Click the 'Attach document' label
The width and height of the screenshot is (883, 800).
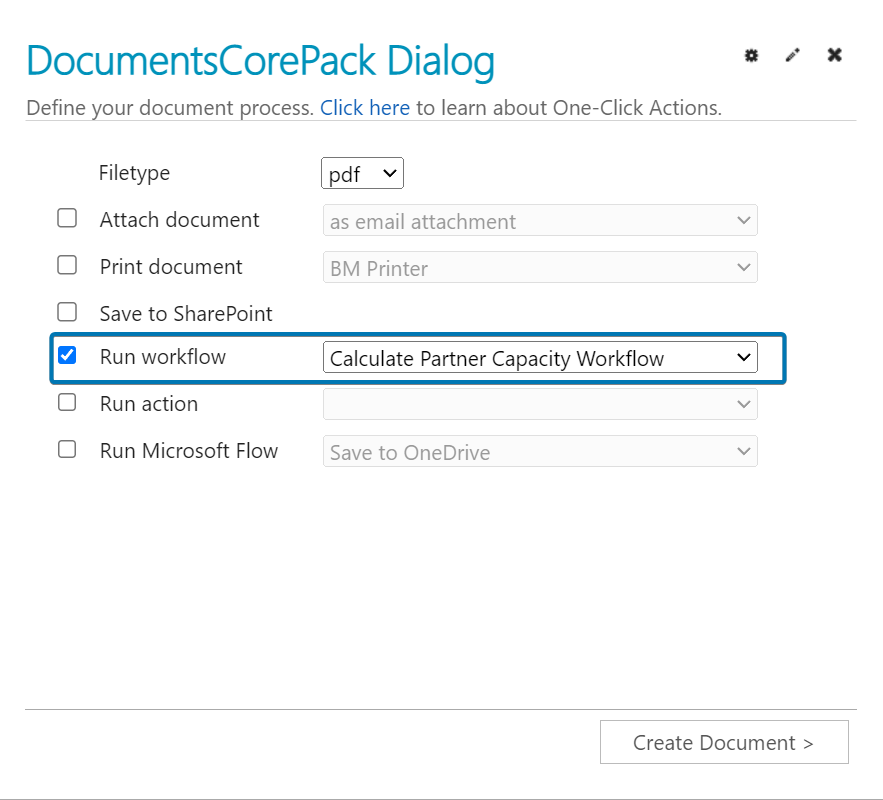coord(180,220)
